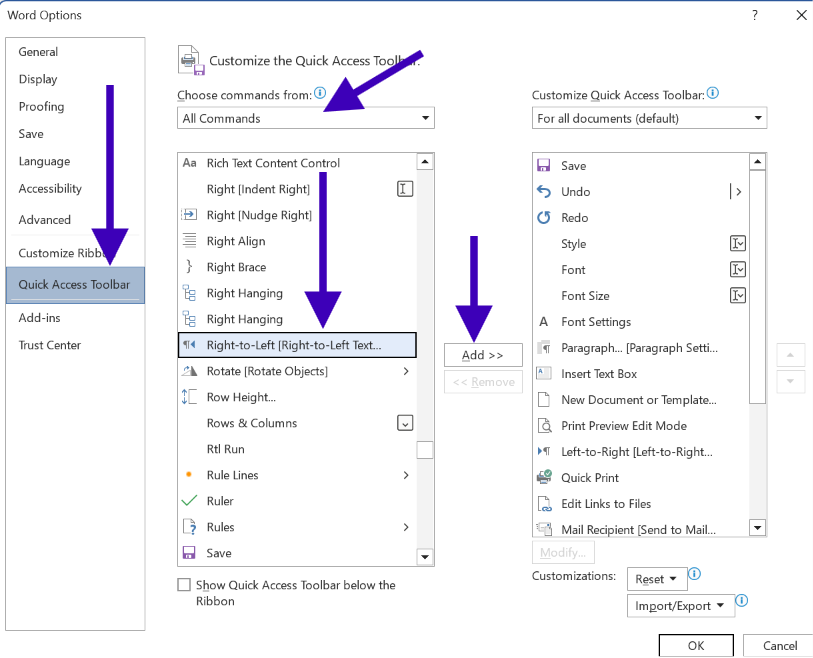
Task: Open the Reset dropdown button
Action: [657, 579]
